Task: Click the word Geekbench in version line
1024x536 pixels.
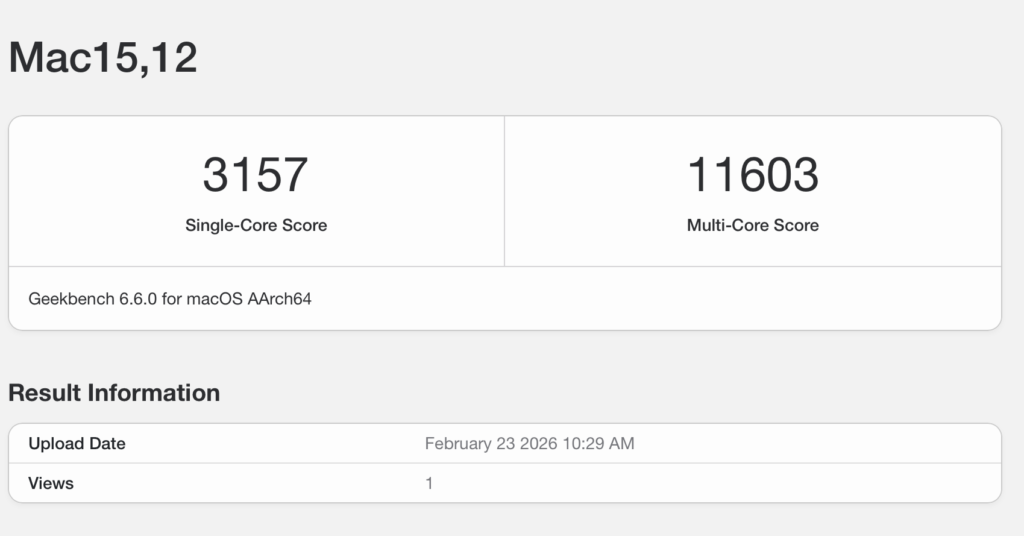Action: [x=68, y=298]
